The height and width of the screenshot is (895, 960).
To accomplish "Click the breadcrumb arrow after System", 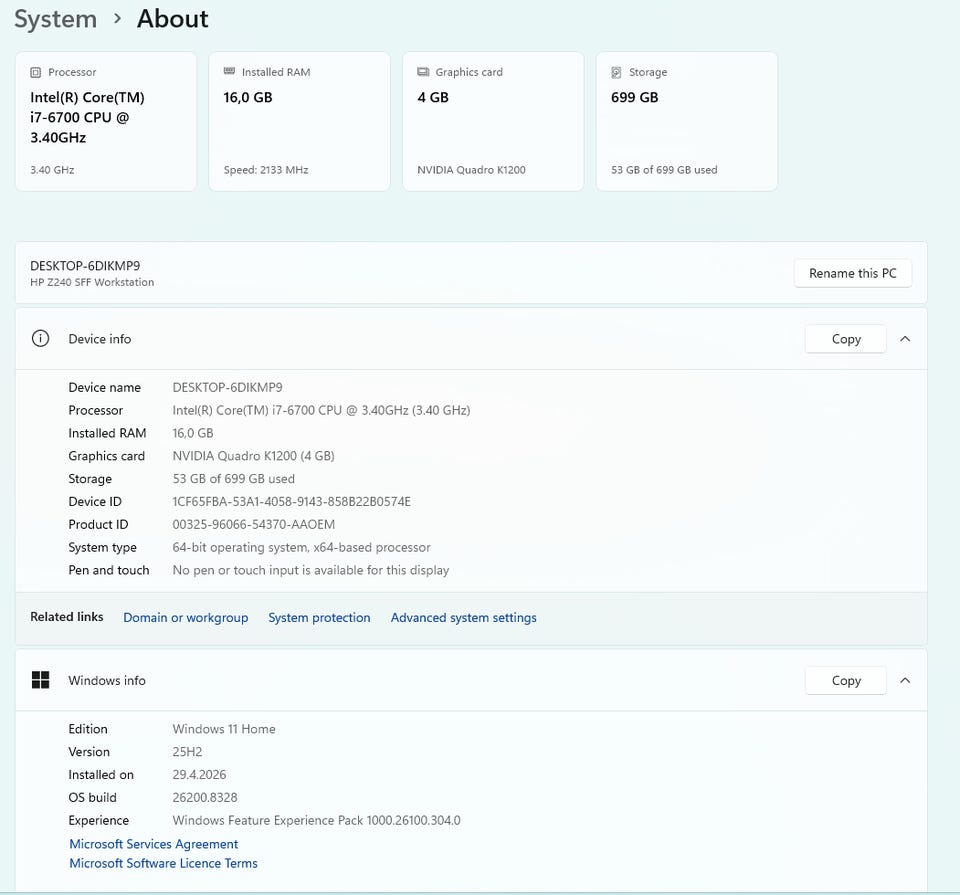I will [118, 19].
